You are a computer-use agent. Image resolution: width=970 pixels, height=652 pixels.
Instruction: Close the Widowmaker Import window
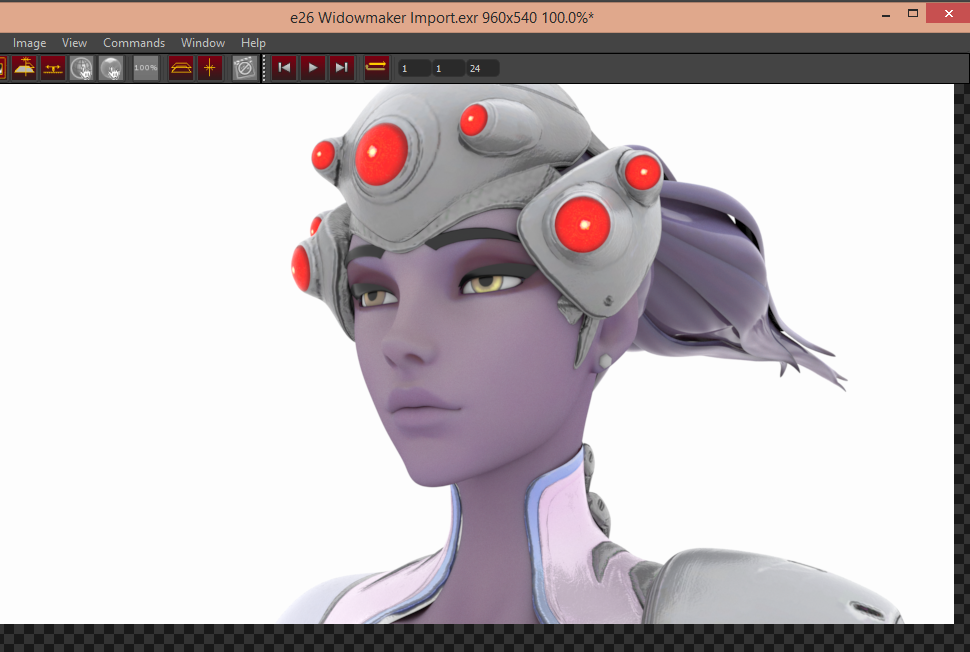(x=948, y=13)
